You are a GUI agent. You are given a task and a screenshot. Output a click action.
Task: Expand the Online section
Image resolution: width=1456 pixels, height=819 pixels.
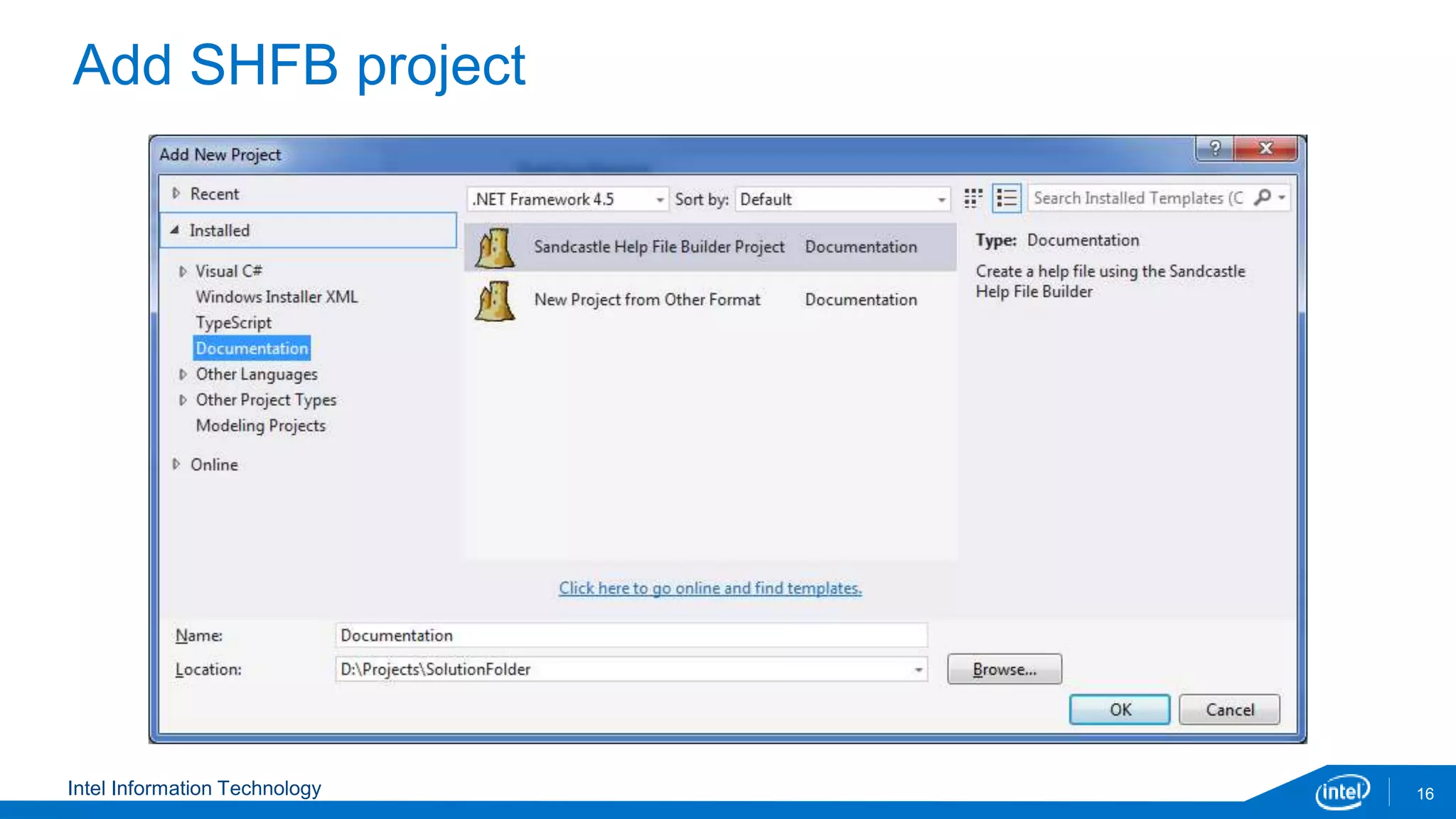click(176, 464)
